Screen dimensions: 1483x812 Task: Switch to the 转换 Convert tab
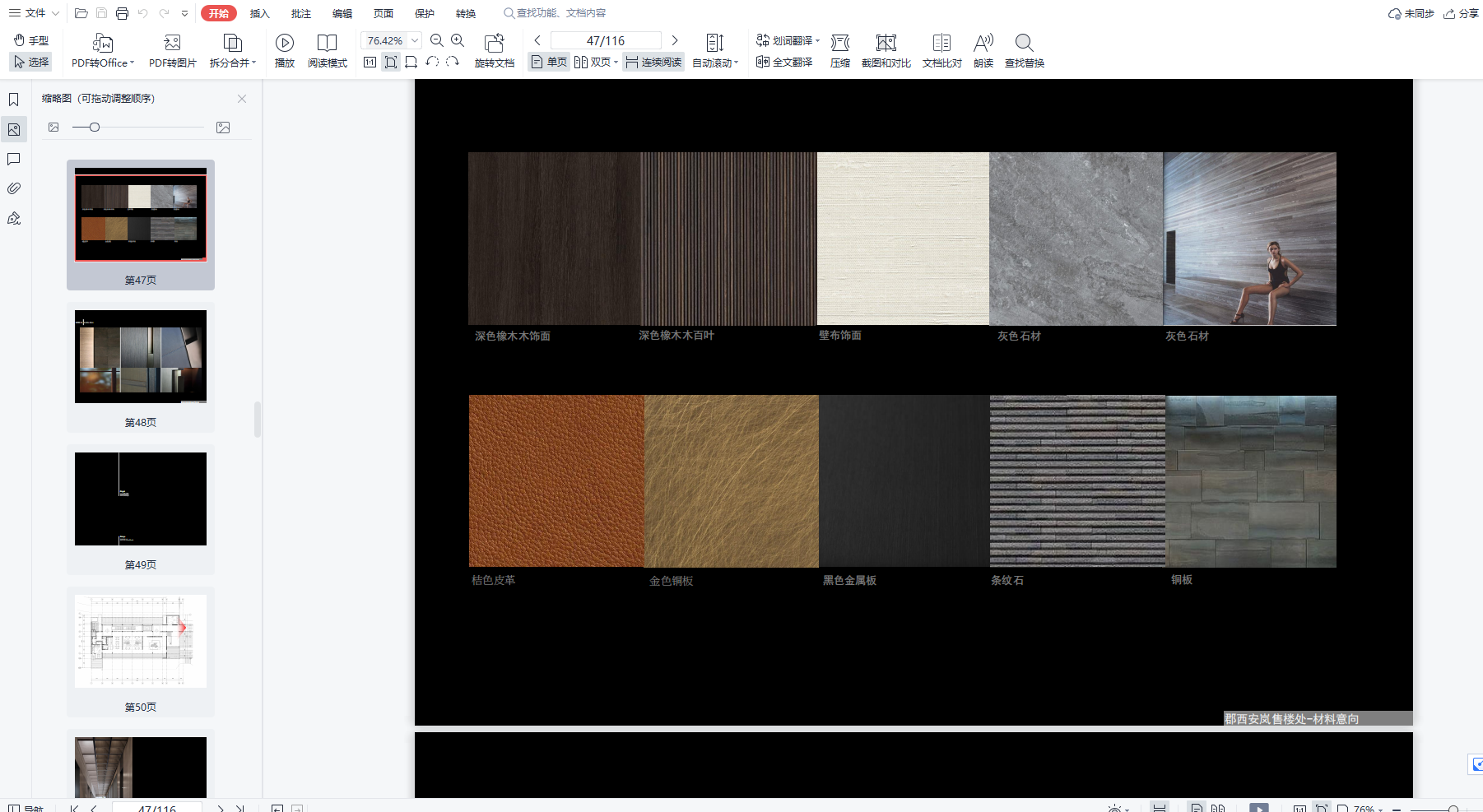point(466,13)
